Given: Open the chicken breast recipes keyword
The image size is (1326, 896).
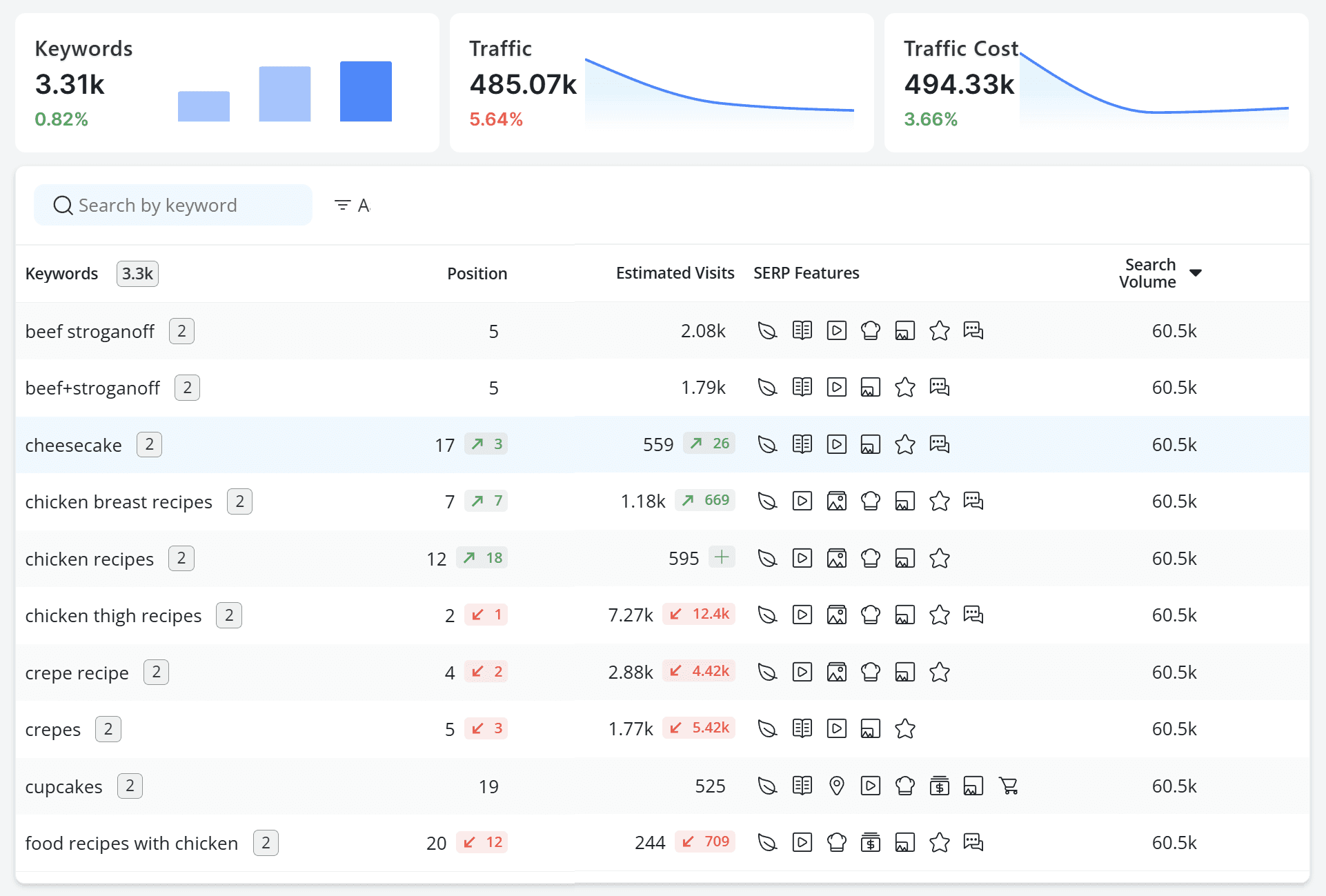Looking at the screenshot, I should (119, 501).
